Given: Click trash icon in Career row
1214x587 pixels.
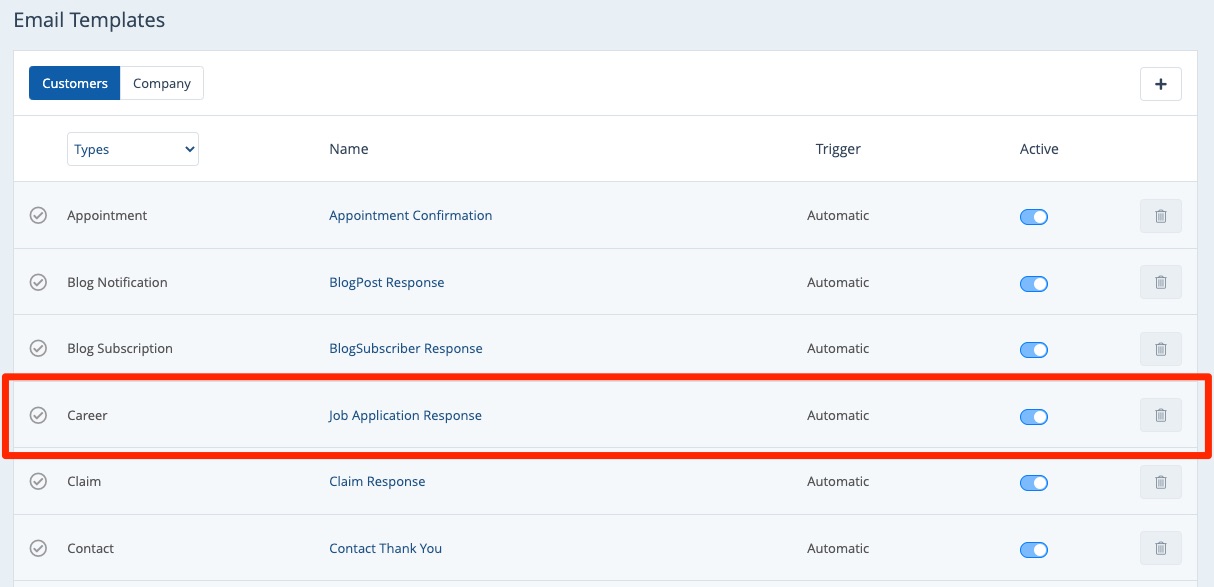Looking at the screenshot, I should [1160, 415].
